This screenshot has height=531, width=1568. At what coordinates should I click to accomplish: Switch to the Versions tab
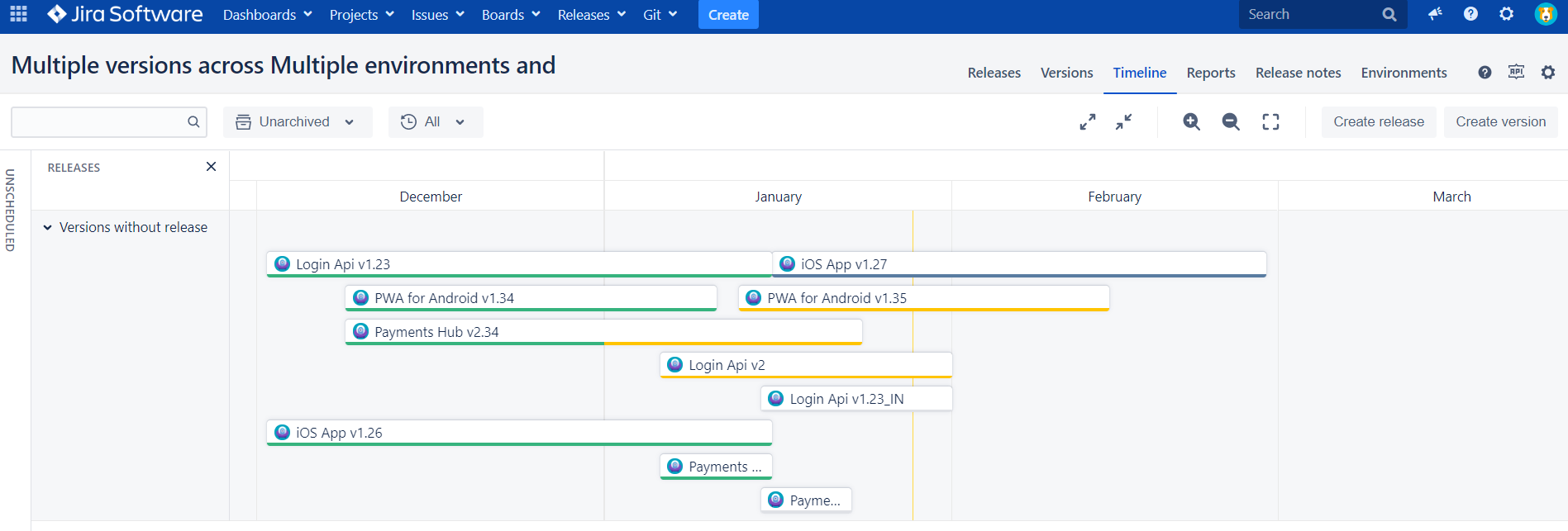(x=1066, y=73)
